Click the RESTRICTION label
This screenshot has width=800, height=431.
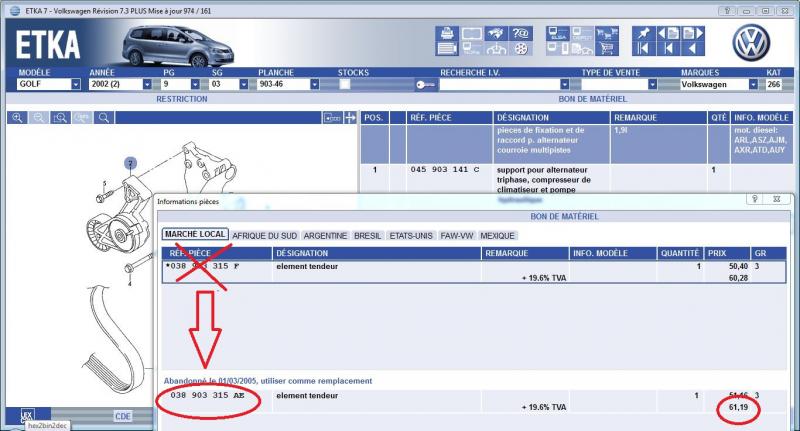[x=182, y=99]
